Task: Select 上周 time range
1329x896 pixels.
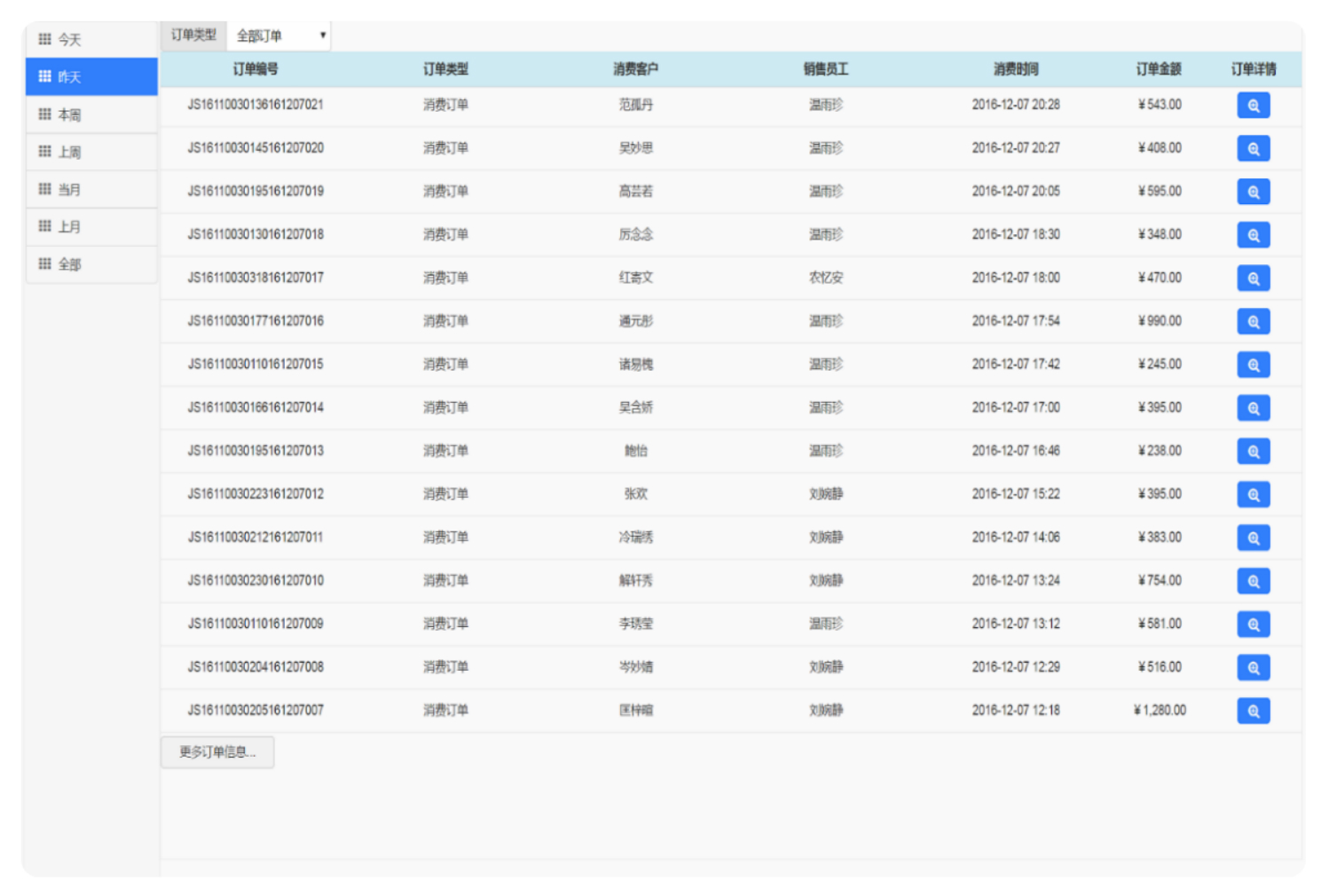Action: 91,153
